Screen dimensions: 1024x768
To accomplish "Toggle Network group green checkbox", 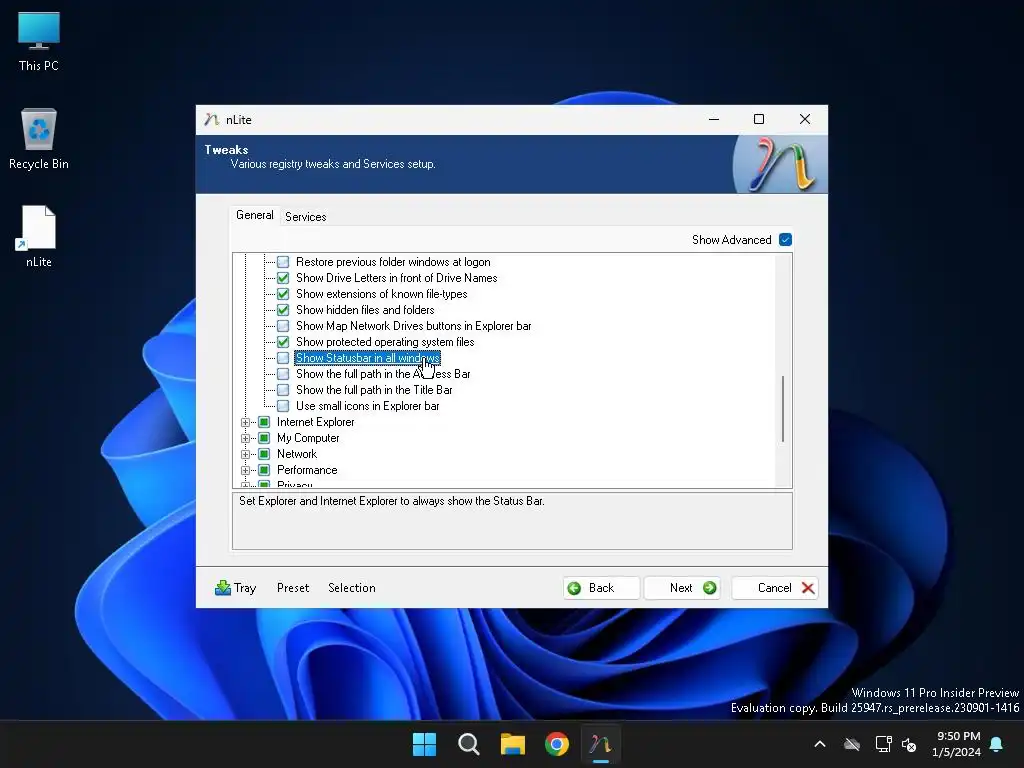I will click(x=264, y=454).
